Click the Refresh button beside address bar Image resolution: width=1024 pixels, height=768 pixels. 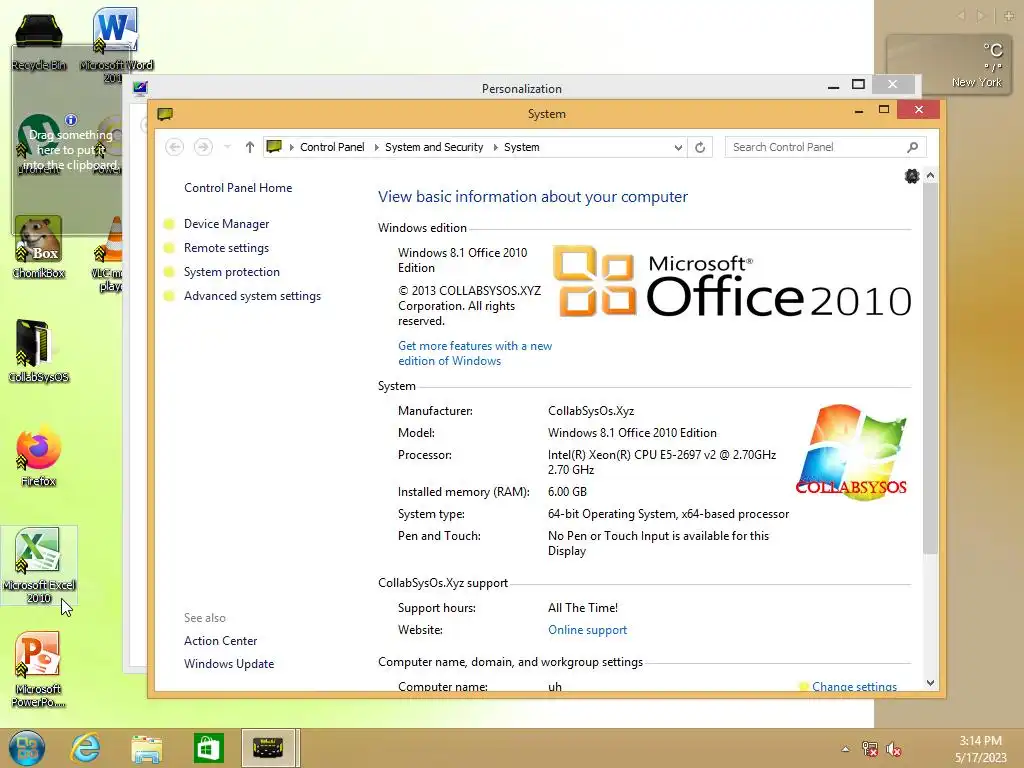700,147
